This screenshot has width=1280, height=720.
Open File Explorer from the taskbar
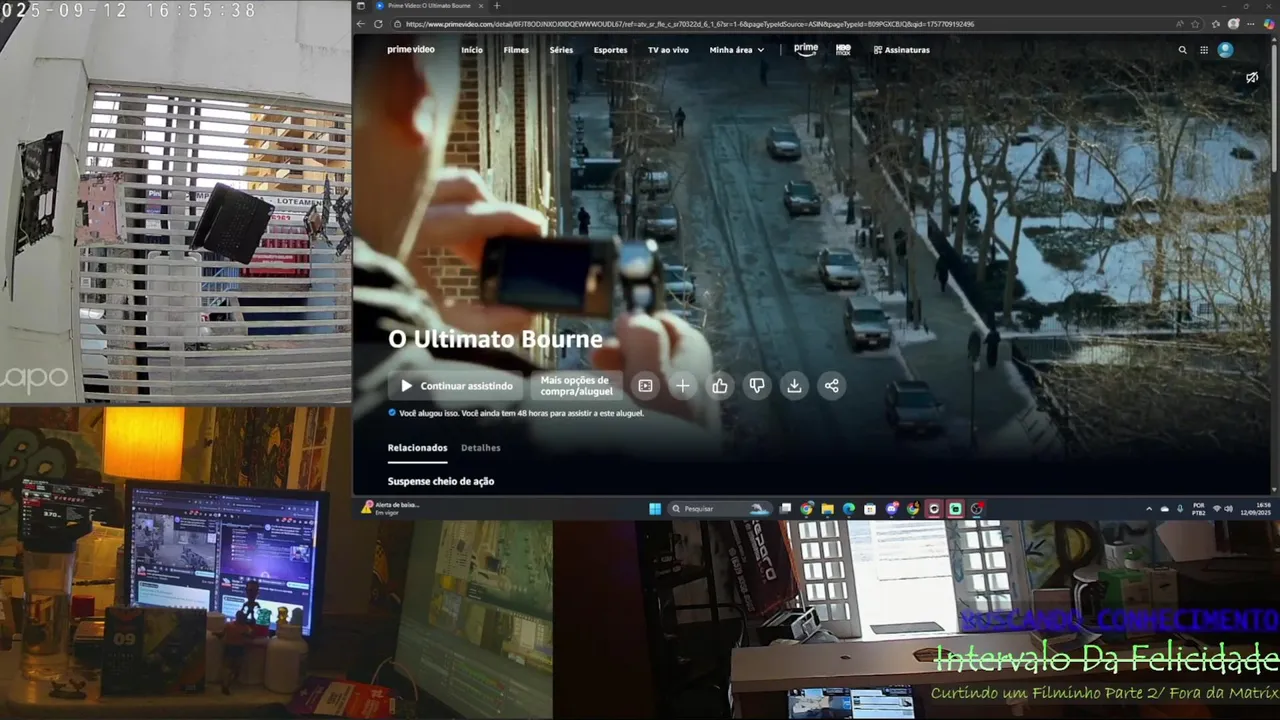click(x=828, y=509)
